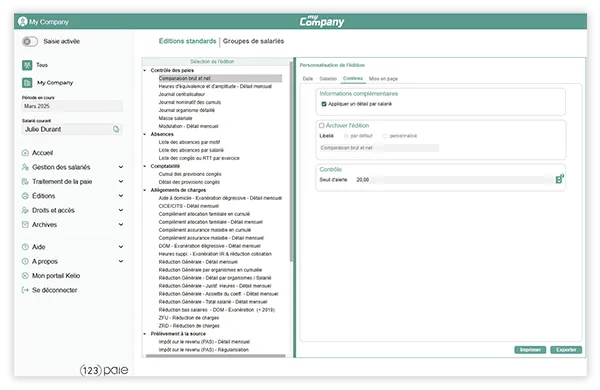The width and height of the screenshot is (600, 390).
Task: Click the Archives box icon
Action: point(25,225)
